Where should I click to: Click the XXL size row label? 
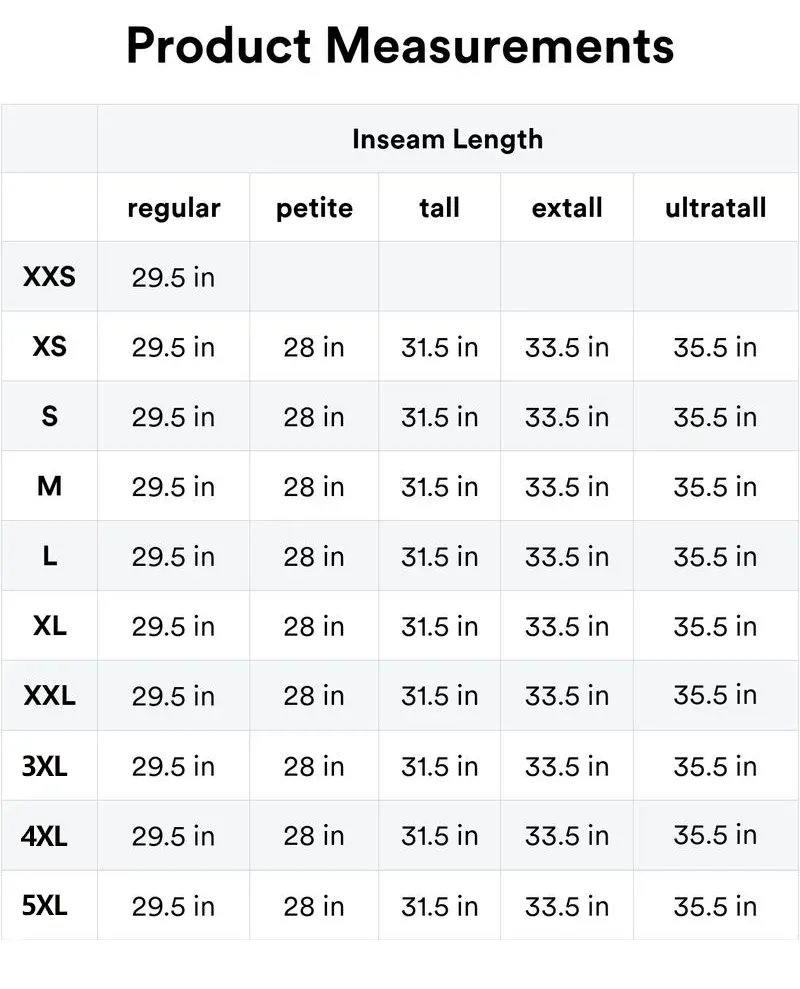click(x=49, y=695)
